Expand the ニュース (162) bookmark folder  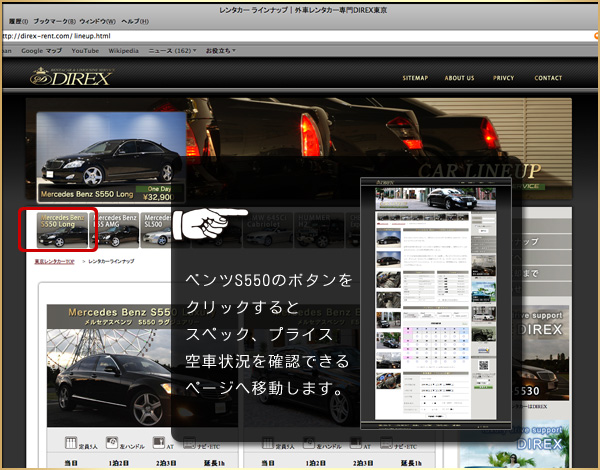(x=172, y=51)
